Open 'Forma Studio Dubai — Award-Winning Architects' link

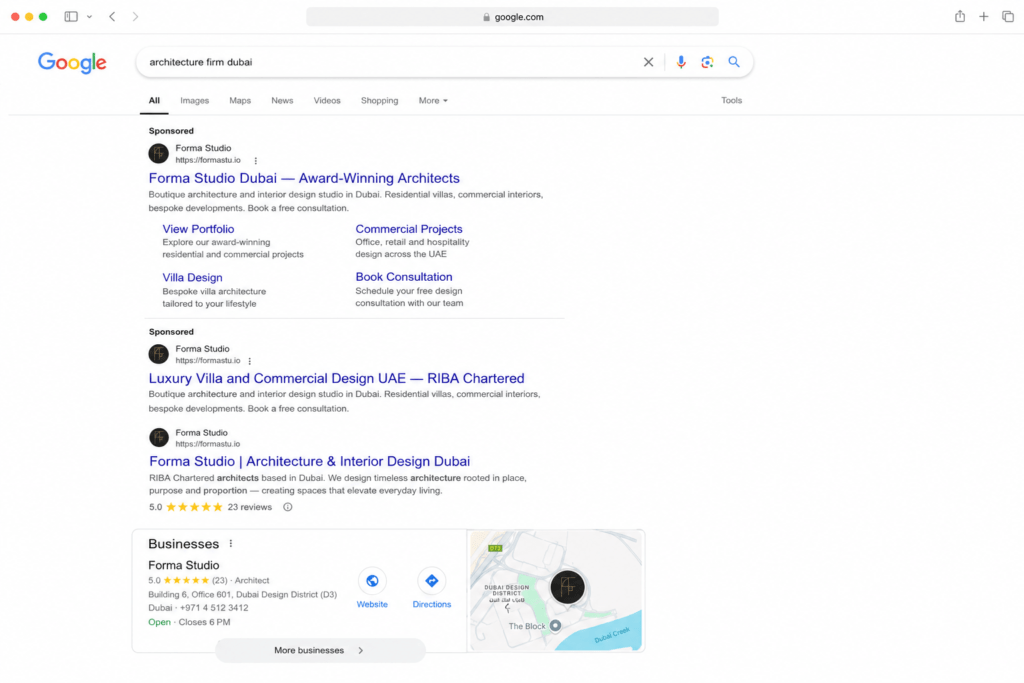(x=304, y=178)
